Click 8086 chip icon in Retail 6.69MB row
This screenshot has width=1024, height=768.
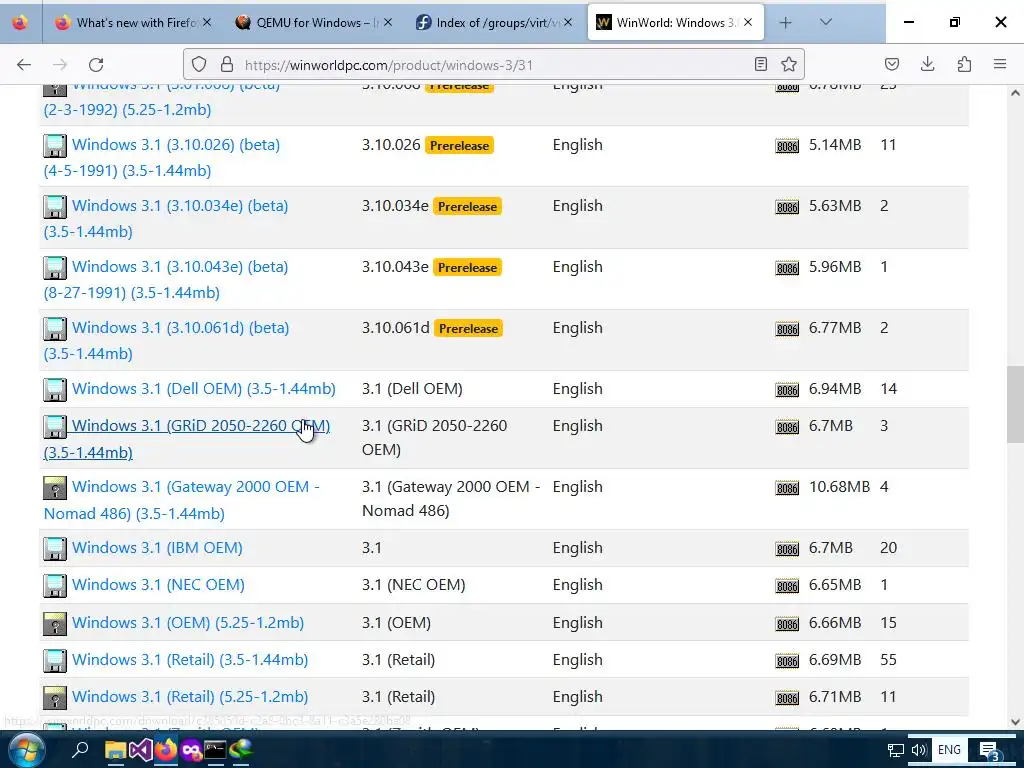(x=787, y=662)
